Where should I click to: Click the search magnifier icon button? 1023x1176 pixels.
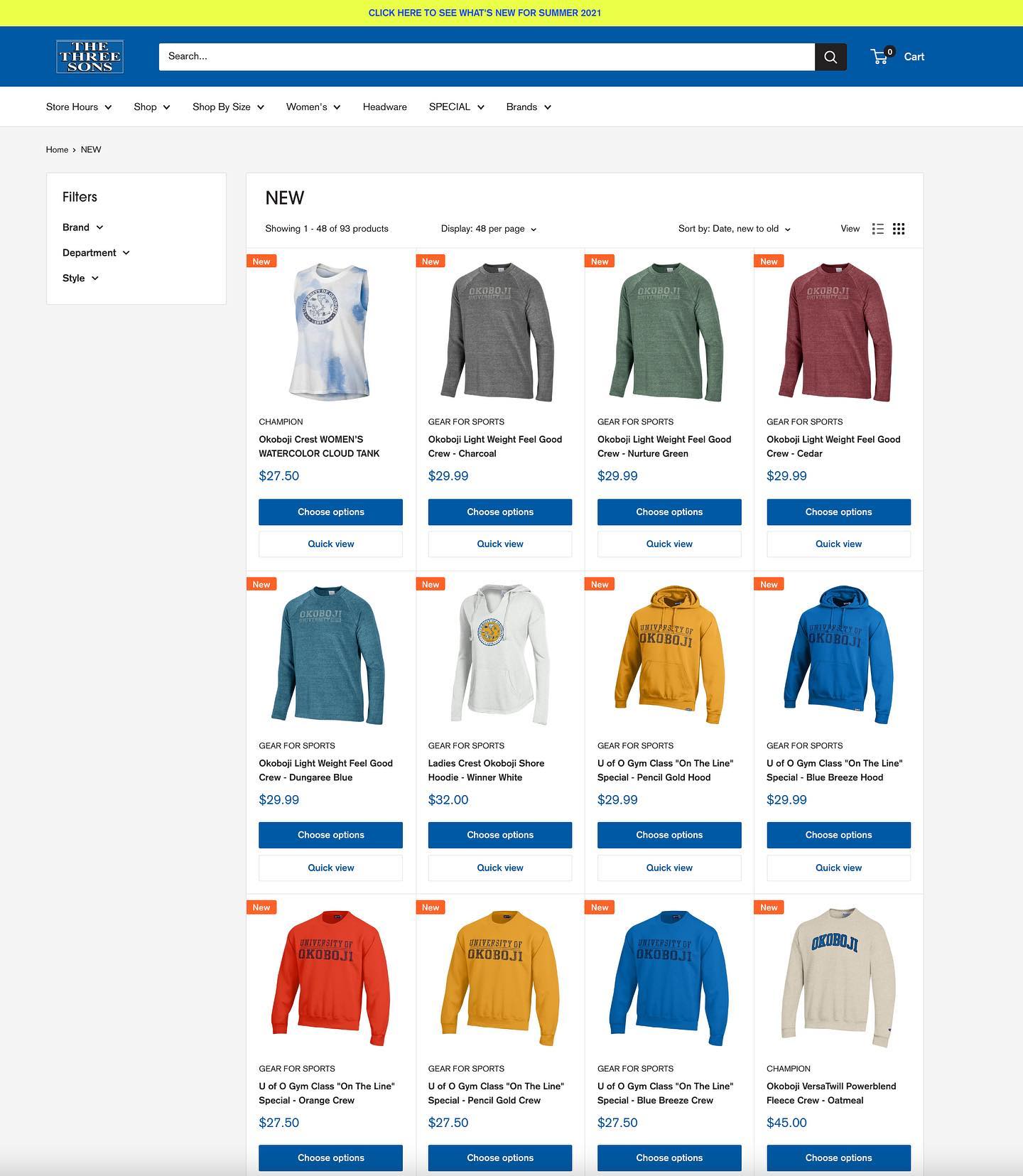coord(830,57)
